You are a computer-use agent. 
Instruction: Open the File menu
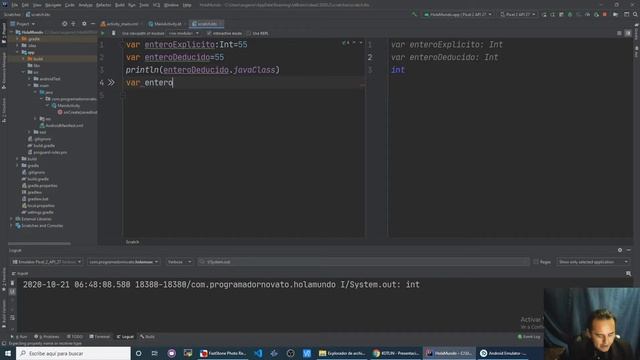[15, 5]
